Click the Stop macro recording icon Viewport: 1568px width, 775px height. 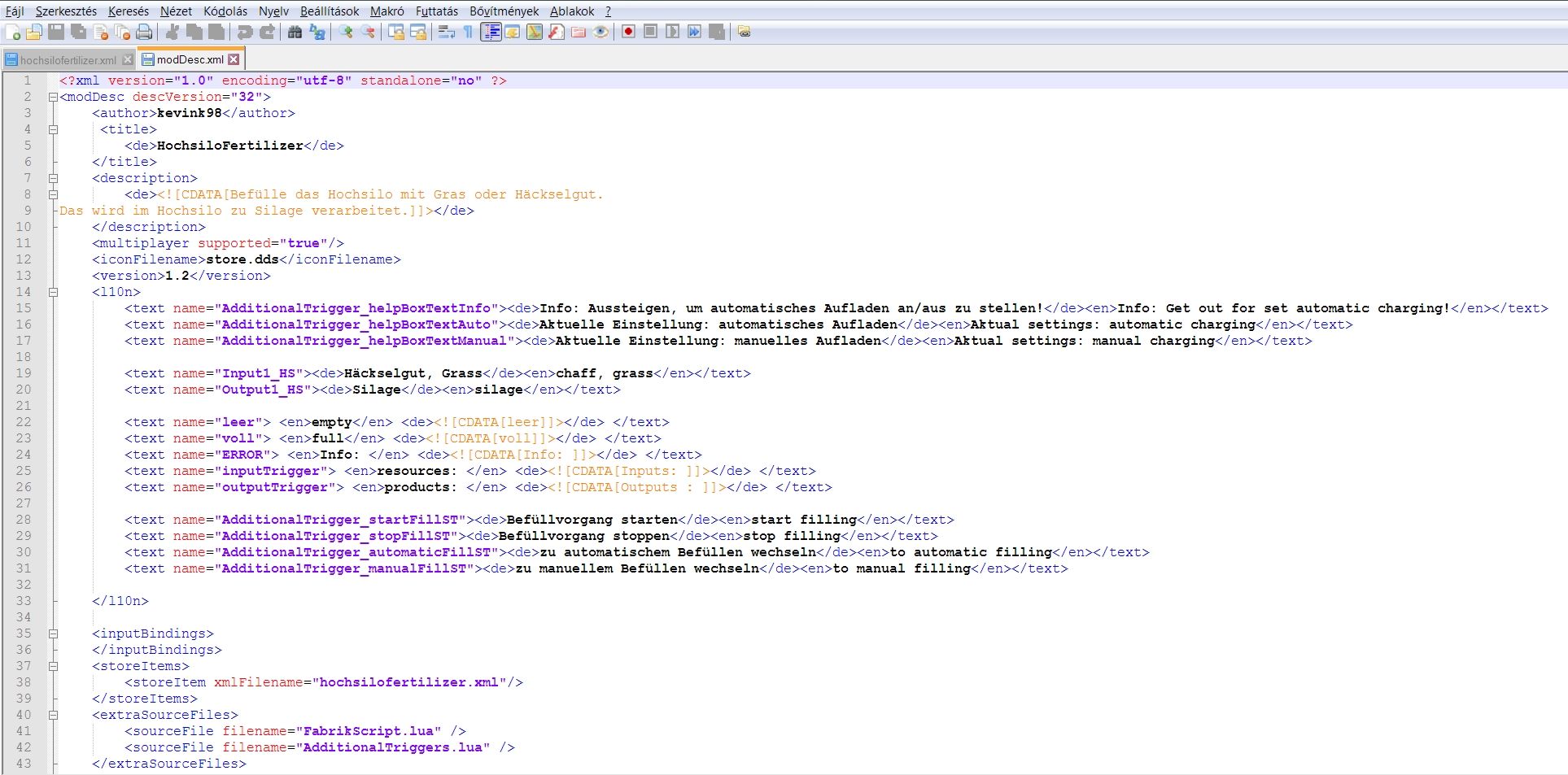[650, 32]
